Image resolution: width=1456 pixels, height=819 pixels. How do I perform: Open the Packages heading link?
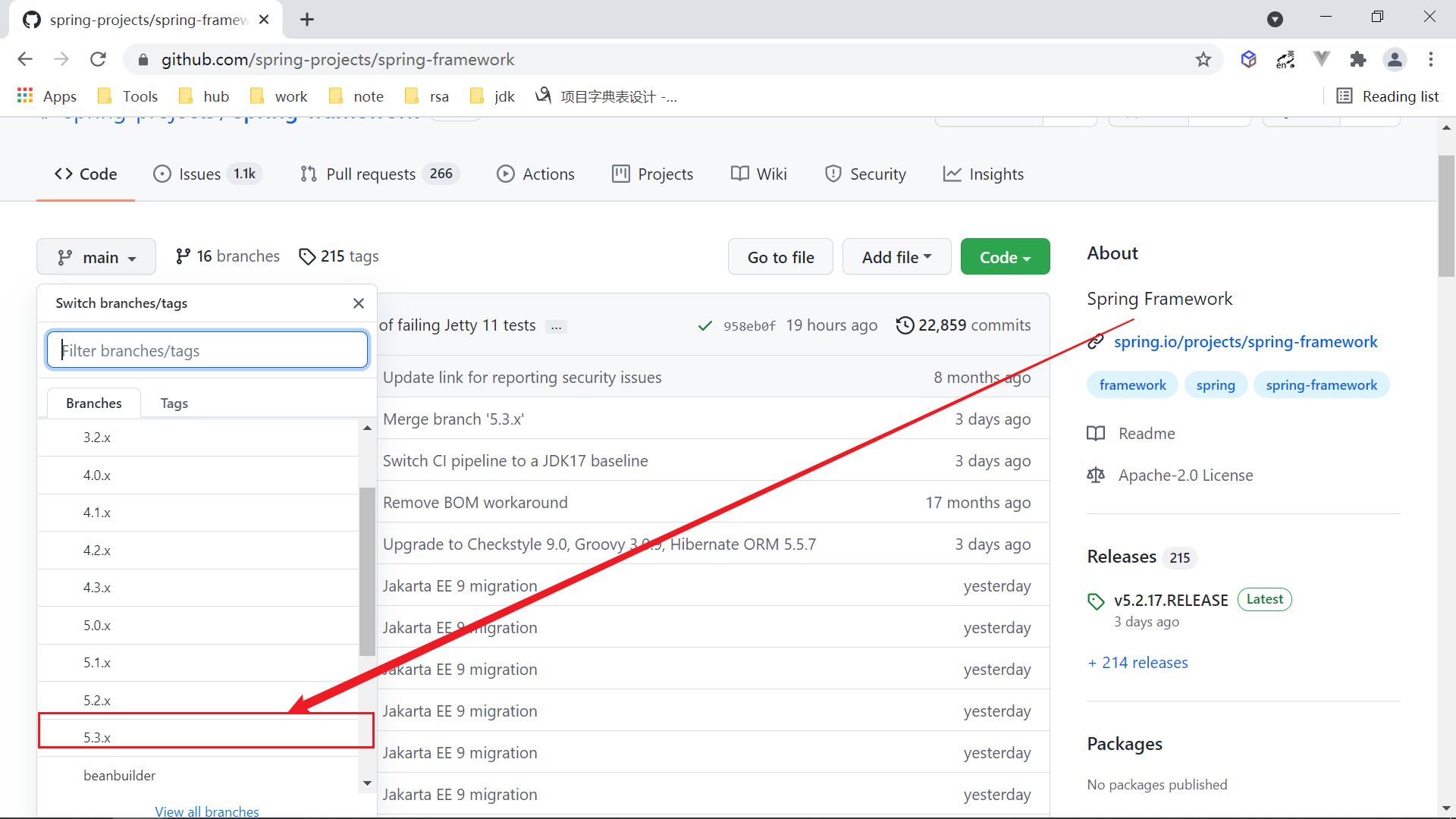click(x=1125, y=744)
